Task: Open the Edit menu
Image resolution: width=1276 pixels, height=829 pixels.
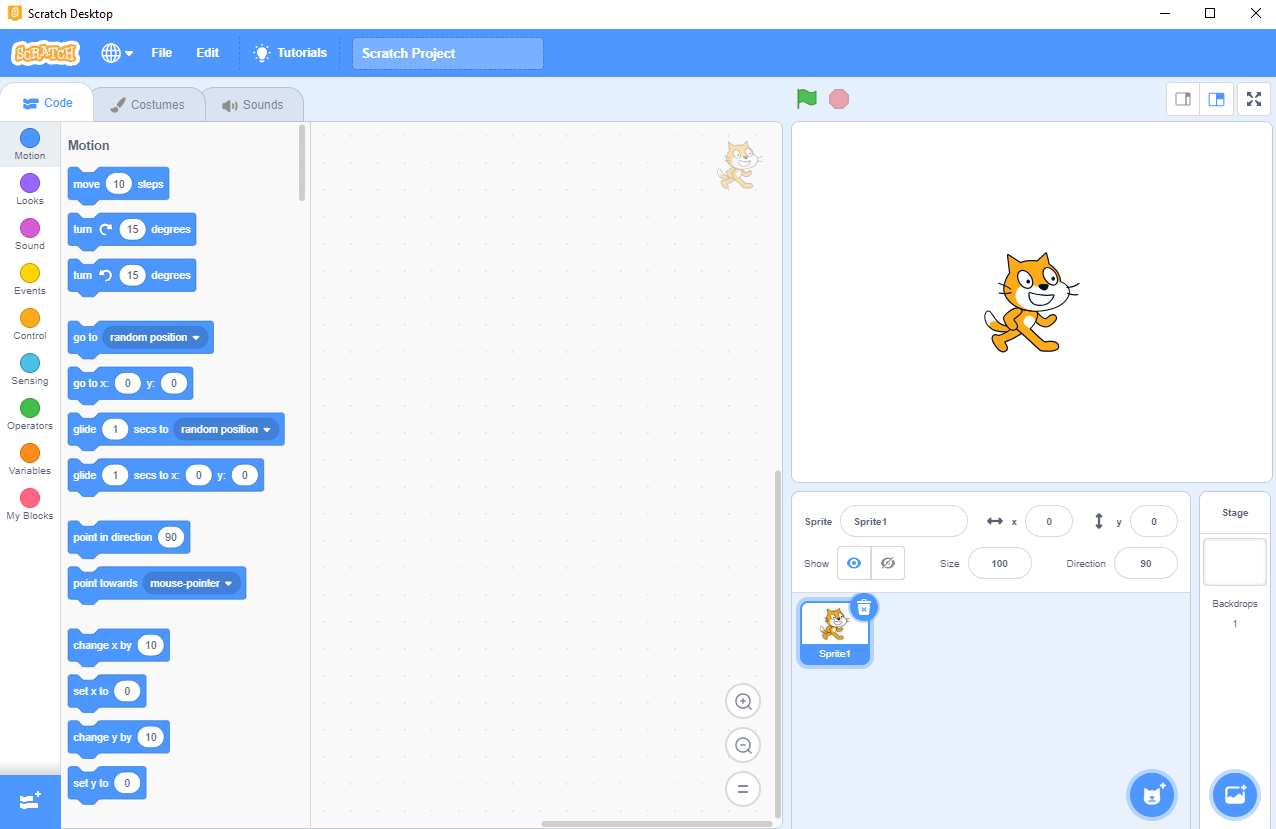Action: click(x=207, y=53)
